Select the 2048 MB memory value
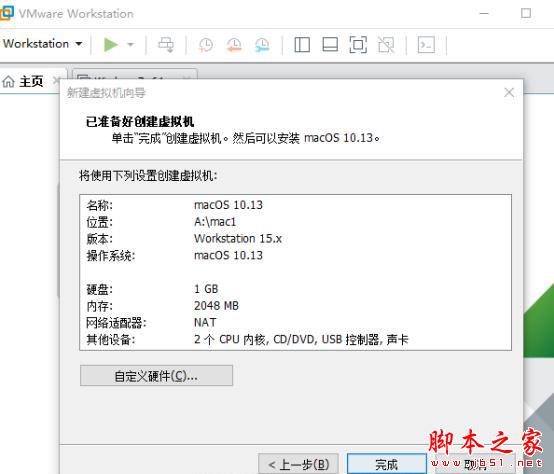Screen dimensions: 554x474 pos(216,306)
